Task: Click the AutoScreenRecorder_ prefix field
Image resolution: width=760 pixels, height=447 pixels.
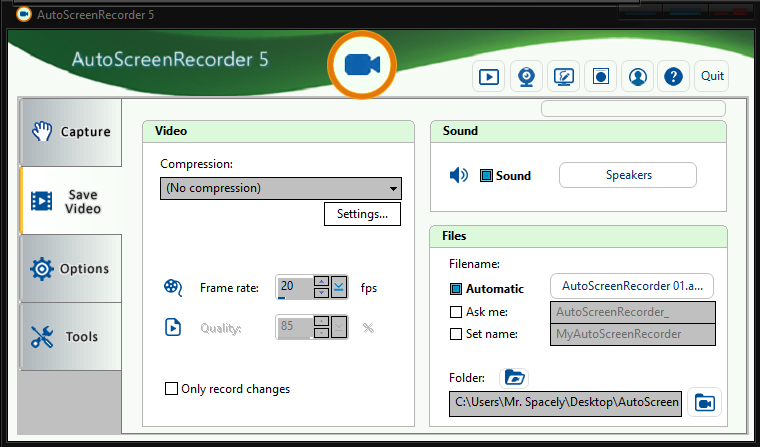Action: 633,312
